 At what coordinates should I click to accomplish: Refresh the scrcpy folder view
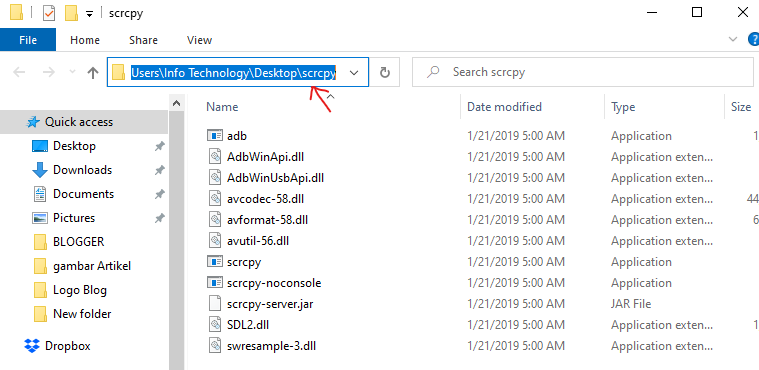tap(385, 73)
